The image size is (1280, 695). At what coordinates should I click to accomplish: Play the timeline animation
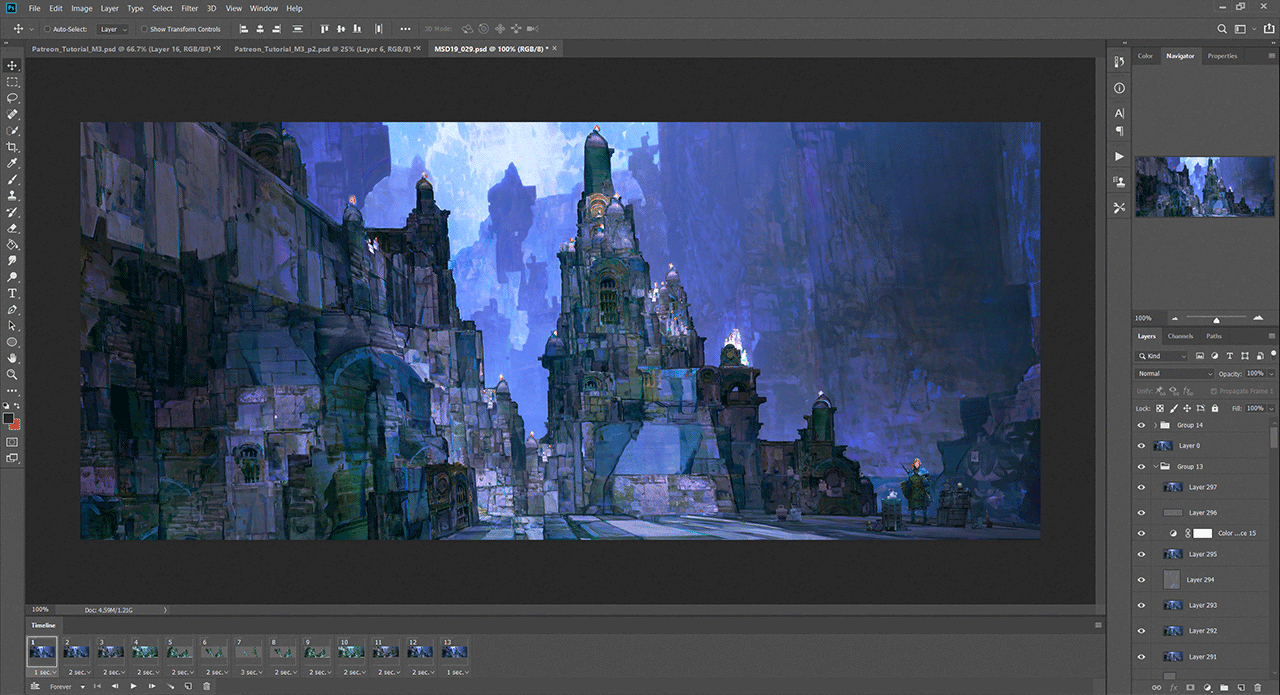[133, 686]
